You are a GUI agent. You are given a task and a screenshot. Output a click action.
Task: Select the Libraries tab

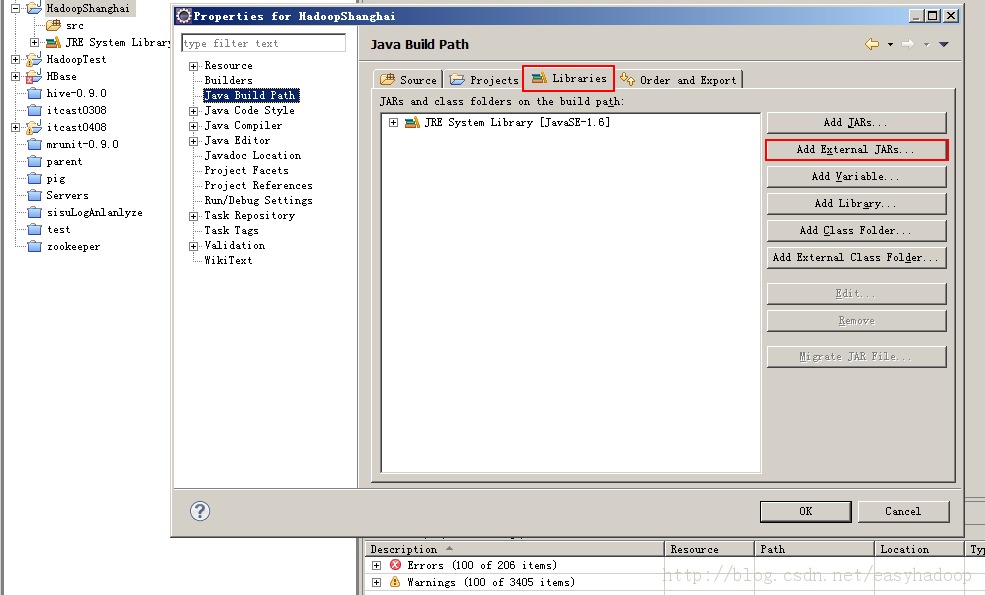click(569, 79)
